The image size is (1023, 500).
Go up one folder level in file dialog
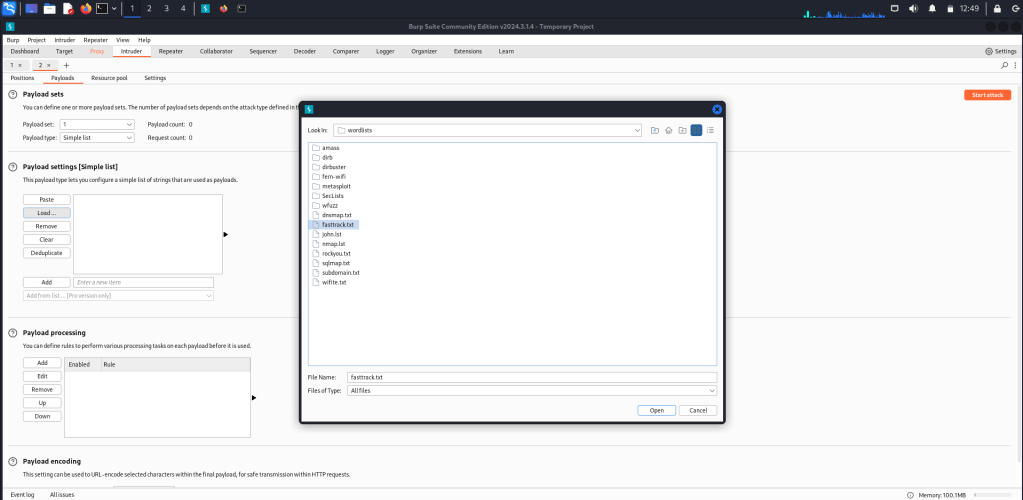(x=655, y=130)
